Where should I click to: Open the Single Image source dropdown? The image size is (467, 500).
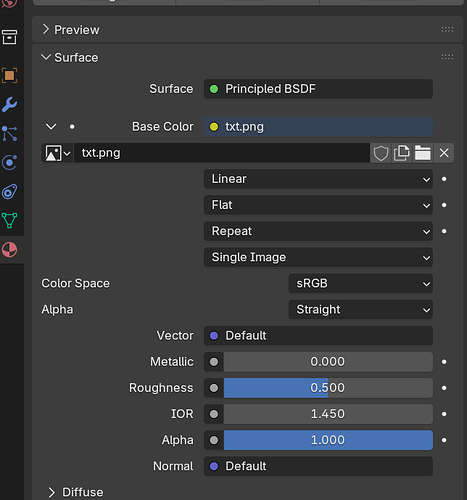[x=318, y=257]
